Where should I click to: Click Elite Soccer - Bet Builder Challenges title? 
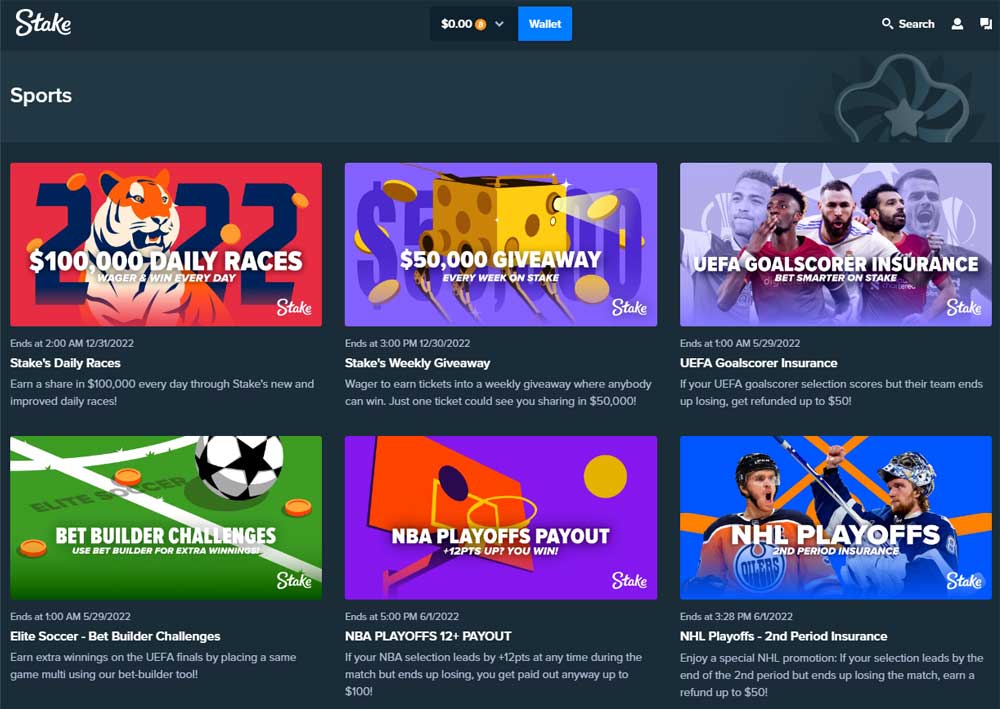click(115, 636)
